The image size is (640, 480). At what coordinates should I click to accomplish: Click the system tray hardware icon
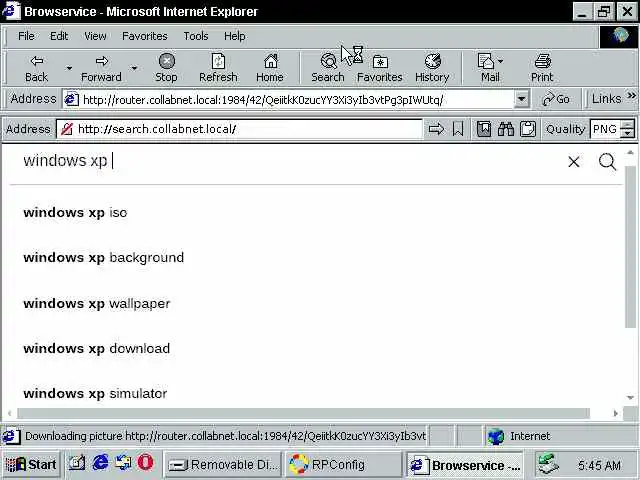tap(548, 464)
